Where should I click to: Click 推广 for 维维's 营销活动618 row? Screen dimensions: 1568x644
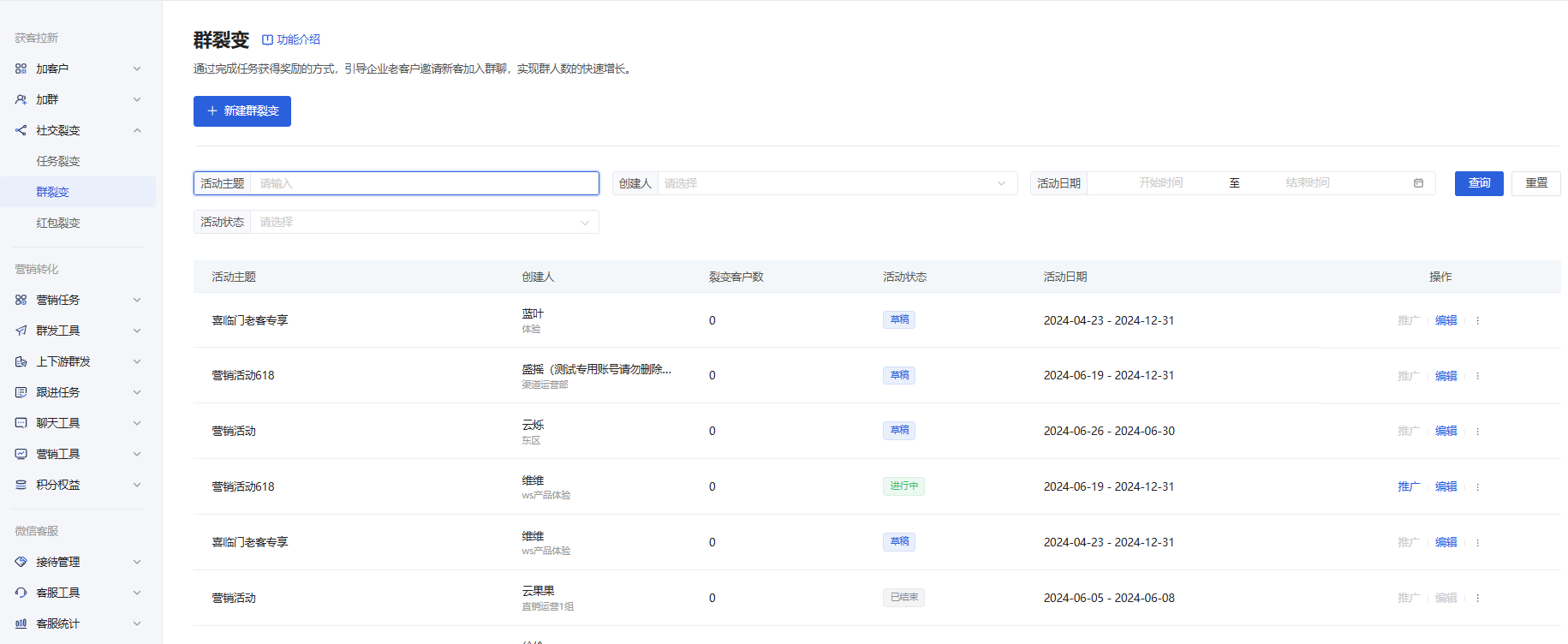(1409, 486)
